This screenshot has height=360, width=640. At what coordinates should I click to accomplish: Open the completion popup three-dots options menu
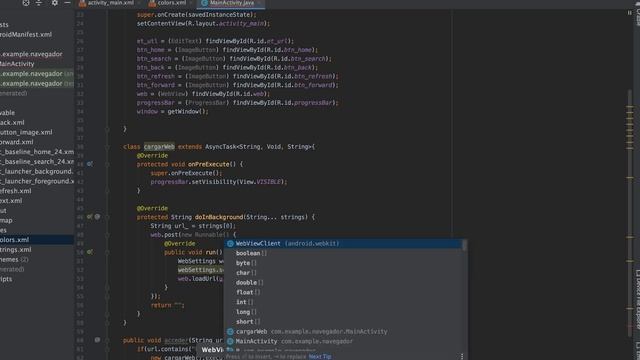(x=462, y=356)
